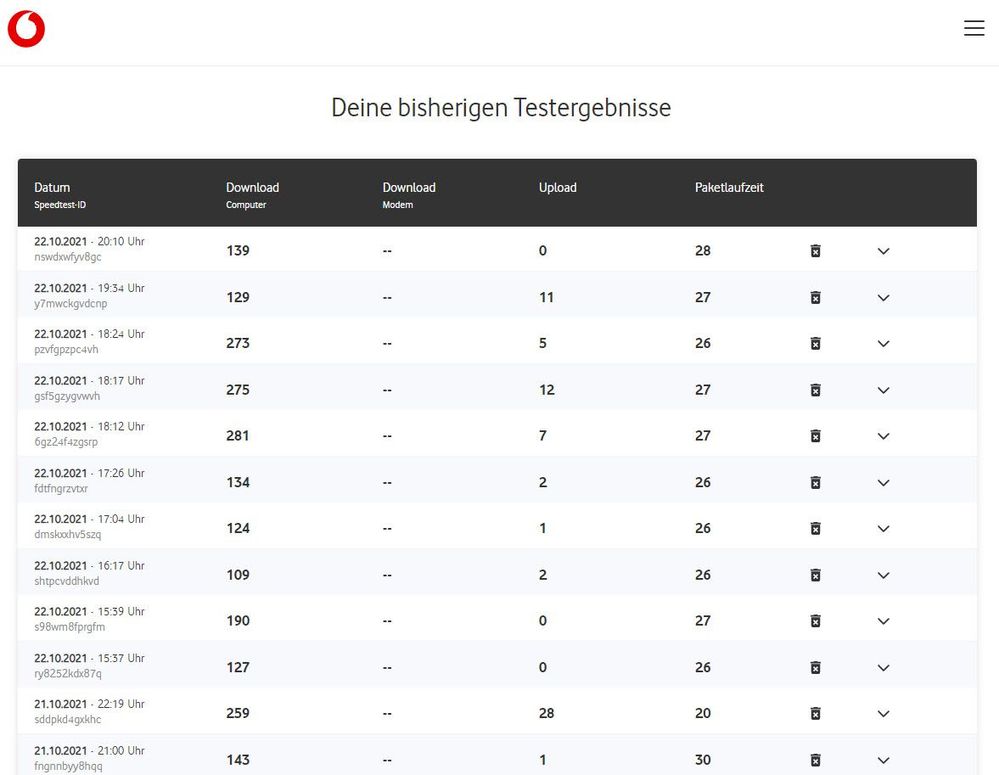Expand details for test gsf5gzygvwvh
This screenshot has width=999, height=775.
tap(883, 390)
